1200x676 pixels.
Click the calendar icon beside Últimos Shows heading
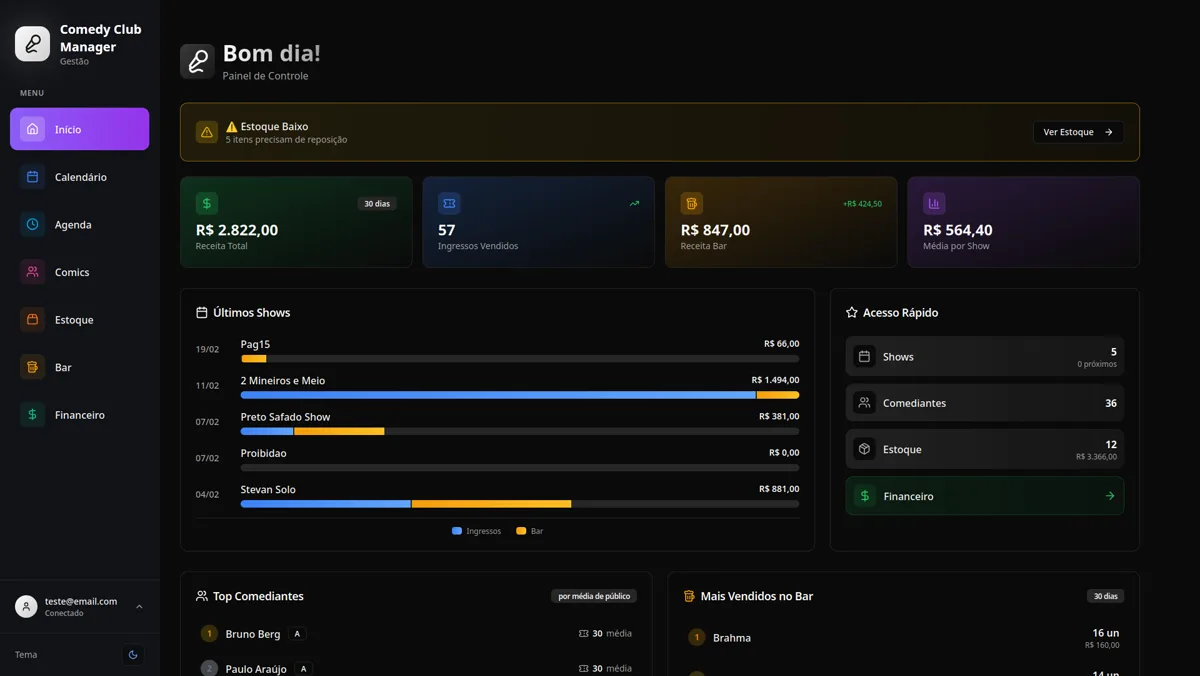pyautogui.click(x=202, y=313)
